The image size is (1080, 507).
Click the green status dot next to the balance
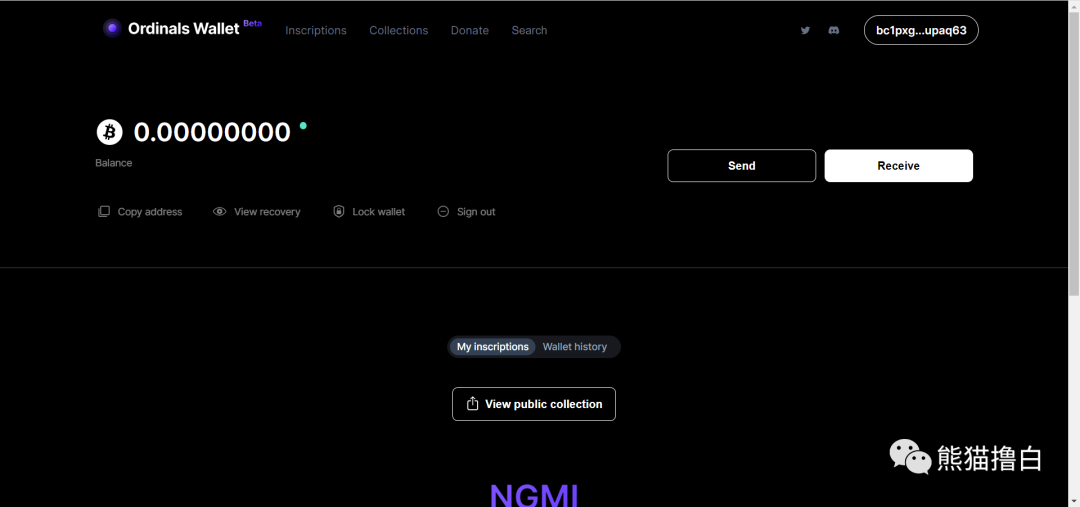click(x=303, y=126)
